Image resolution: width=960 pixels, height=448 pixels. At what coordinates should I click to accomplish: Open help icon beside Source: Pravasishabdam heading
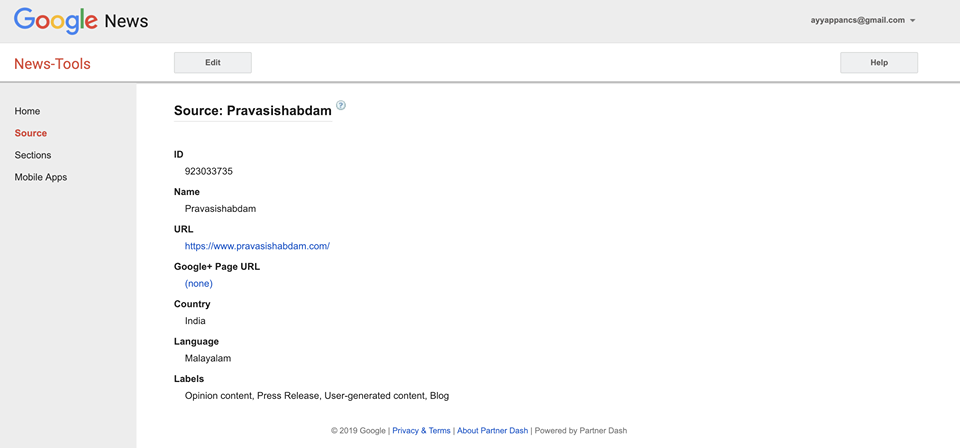[341, 105]
